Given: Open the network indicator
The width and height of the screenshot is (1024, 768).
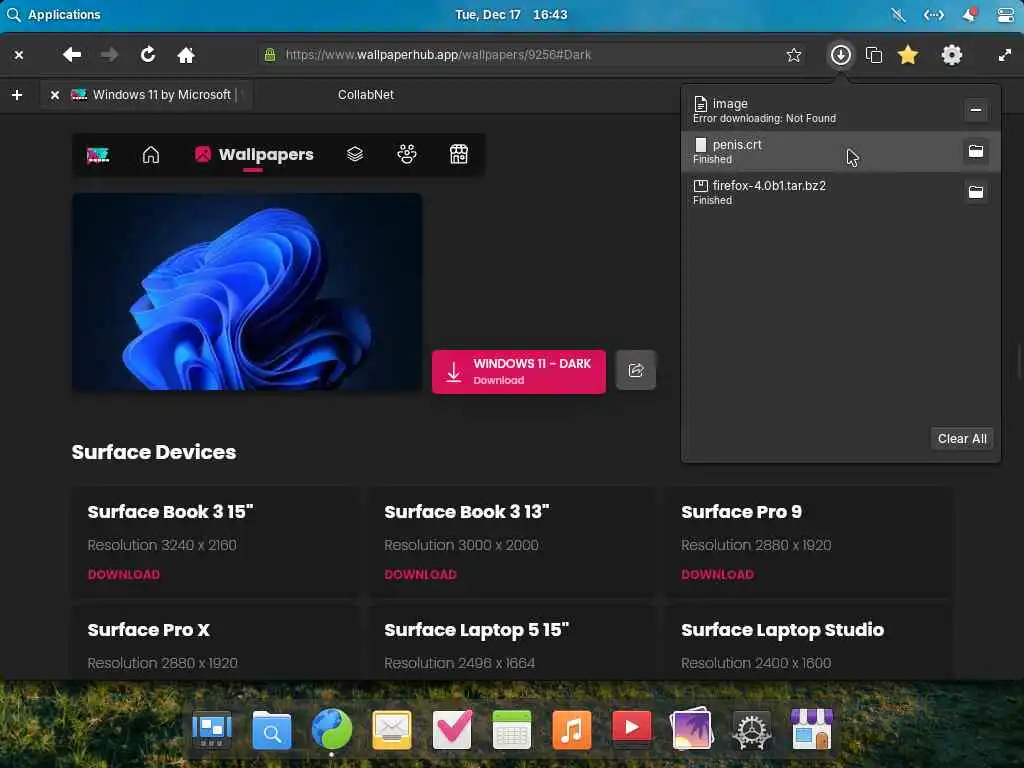Looking at the screenshot, I should [x=933, y=15].
